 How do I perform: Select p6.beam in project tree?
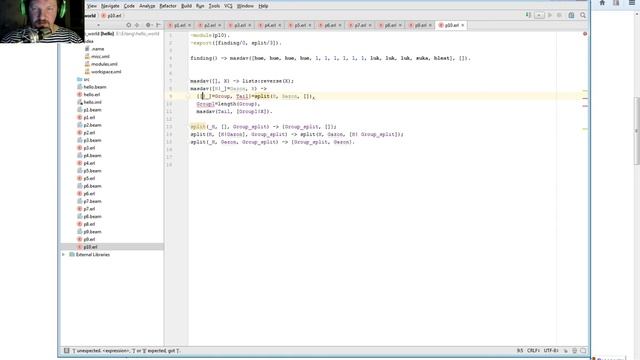point(92,186)
